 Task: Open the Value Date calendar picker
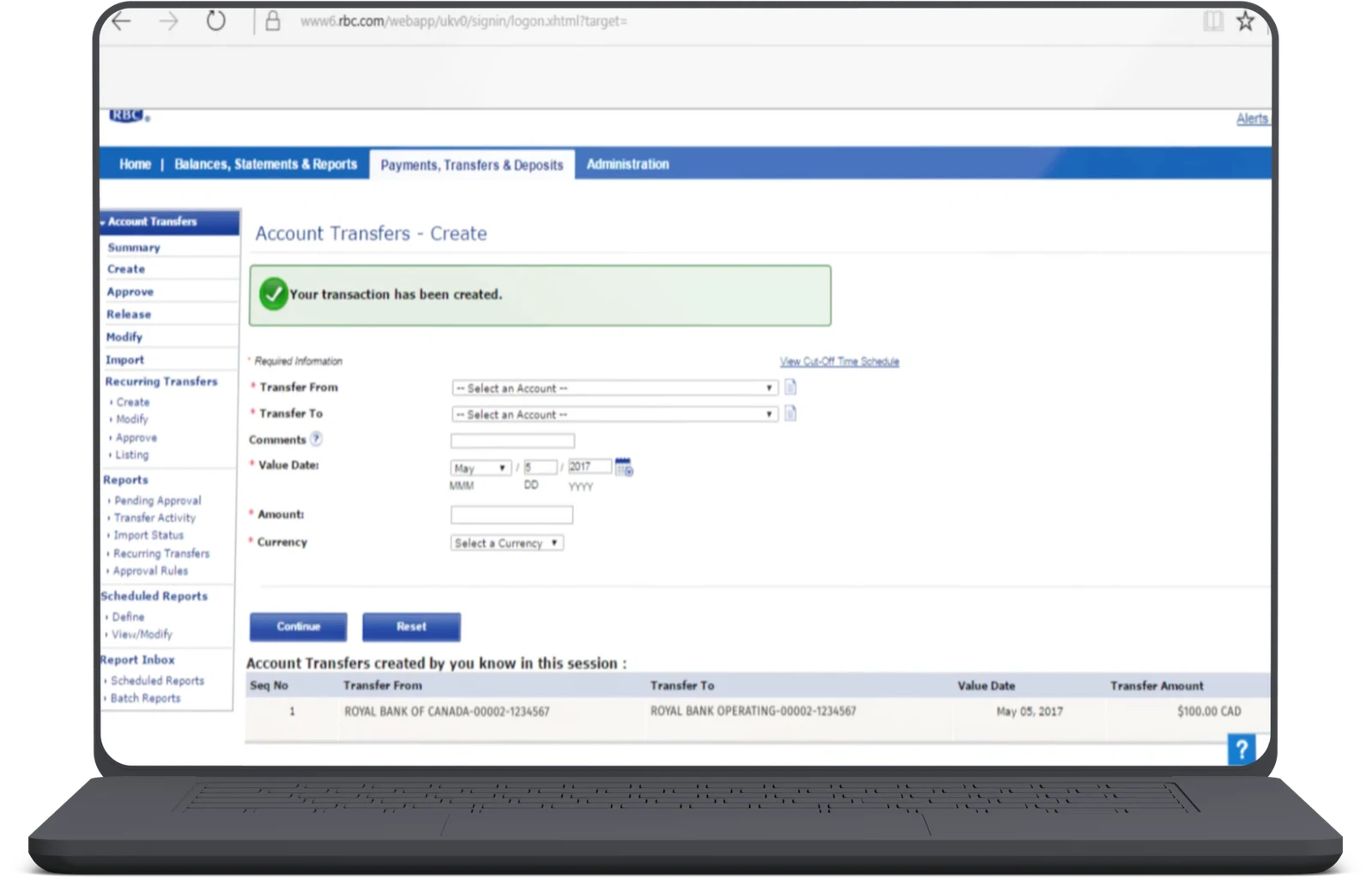click(624, 467)
